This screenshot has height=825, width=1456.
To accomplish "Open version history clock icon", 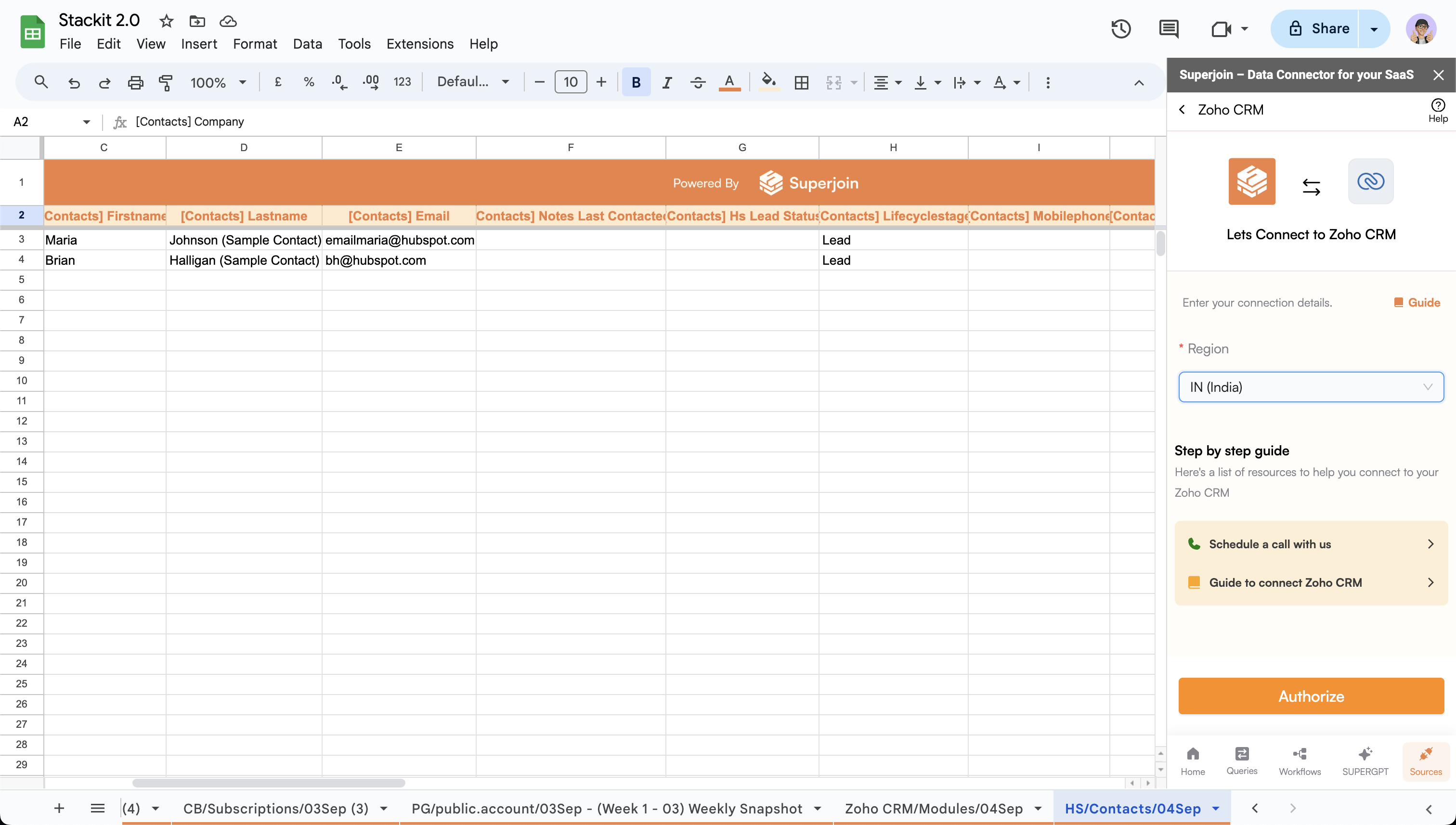I will click(x=1120, y=29).
